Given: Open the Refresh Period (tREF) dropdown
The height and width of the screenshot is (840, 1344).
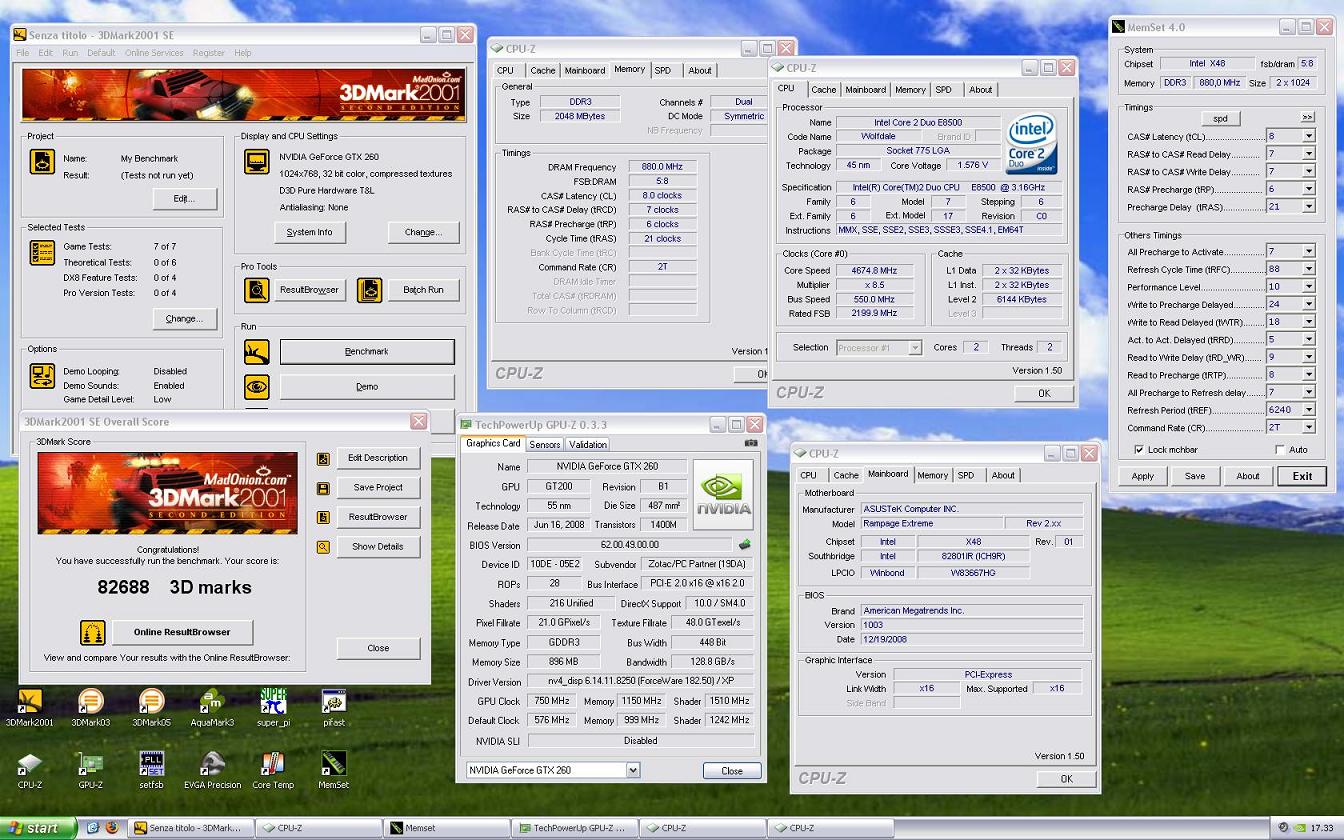Looking at the screenshot, I should click(x=1307, y=410).
